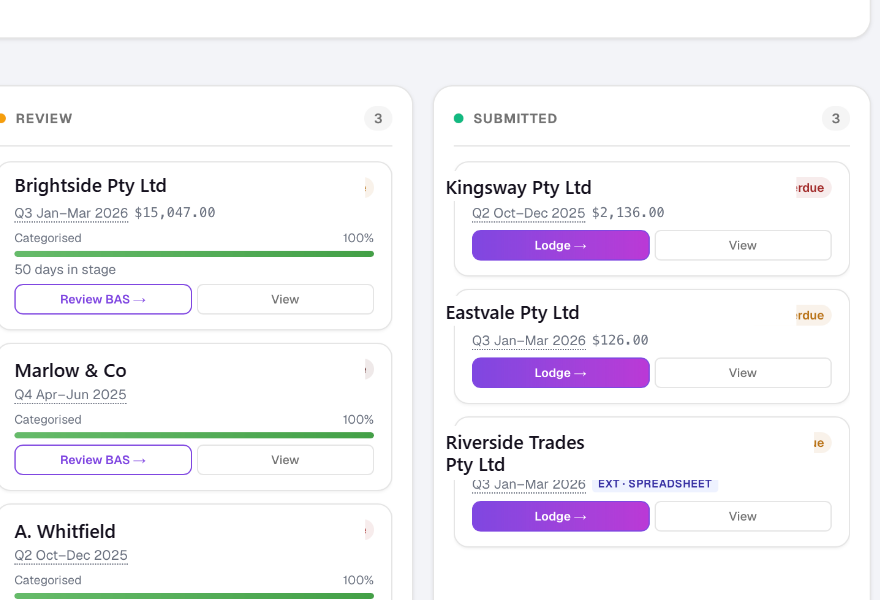Click A. Whitfield's 100% value

pyautogui.click(x=358, y=580)
